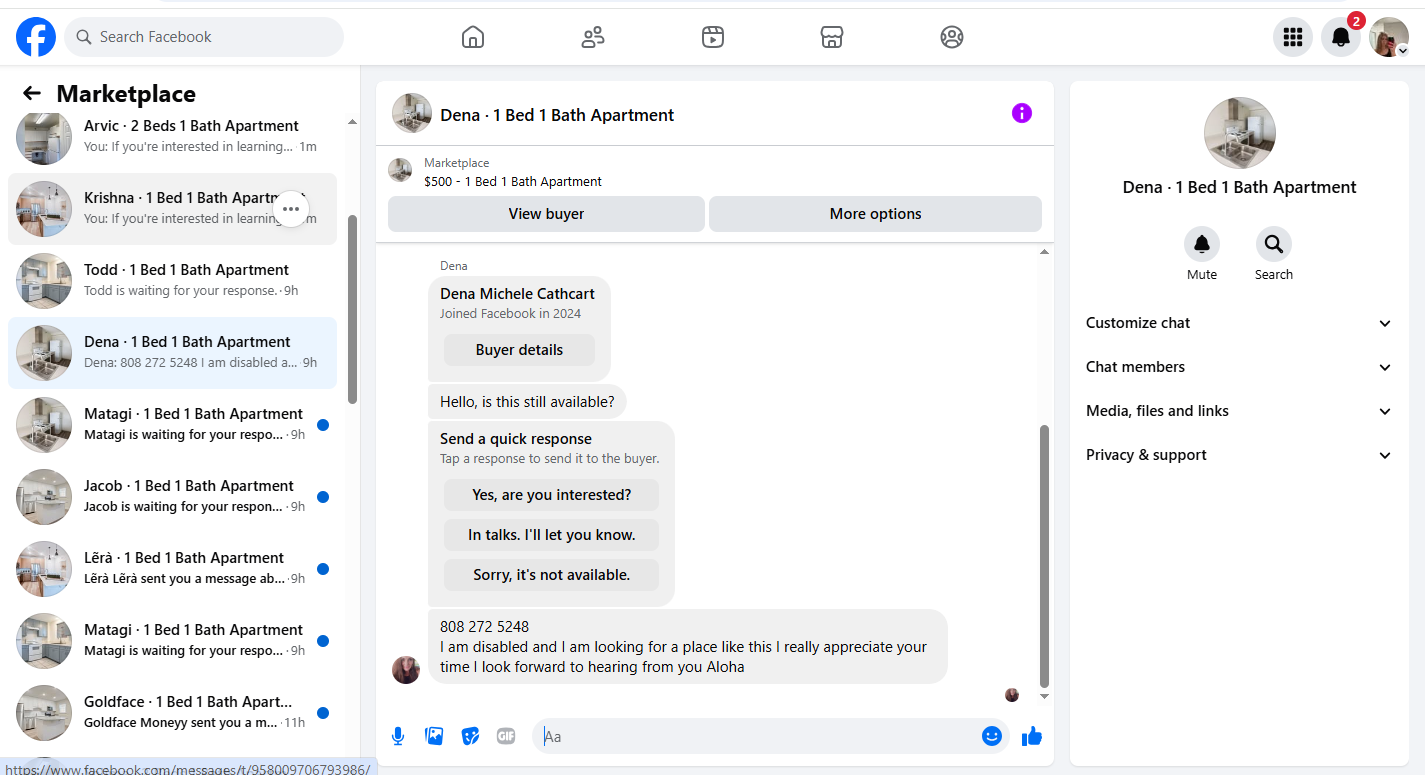Click the View buyer button

point(546,214)
